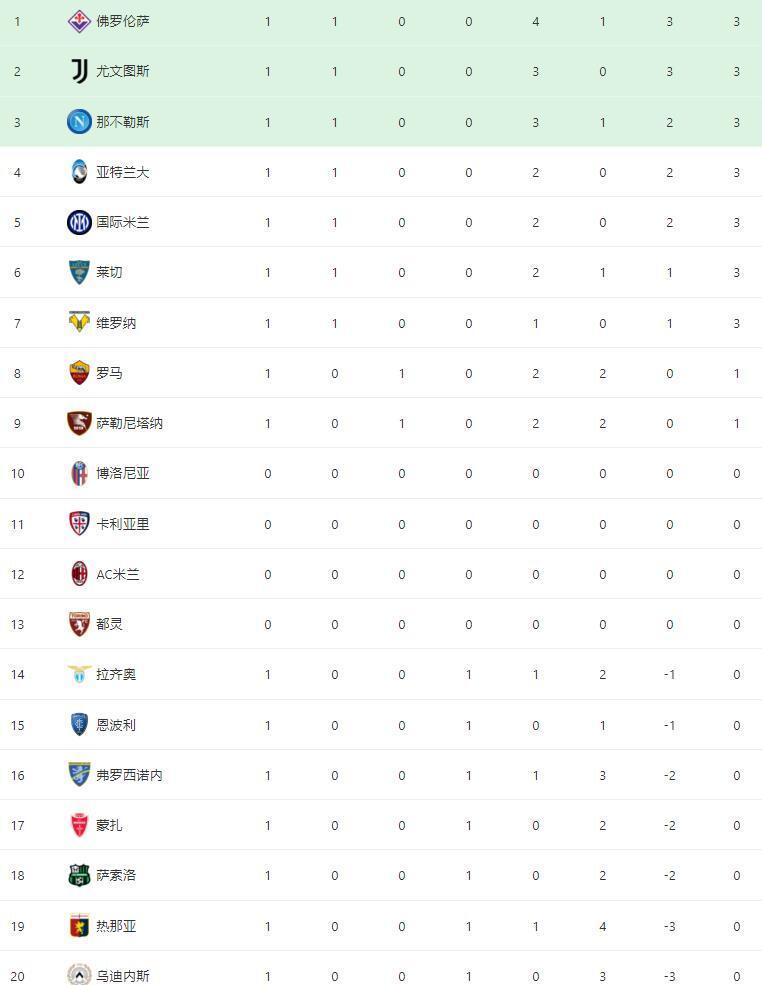Click the team name 萨勒尼塔纳
The image size is (762, 985).
point(129,423)
